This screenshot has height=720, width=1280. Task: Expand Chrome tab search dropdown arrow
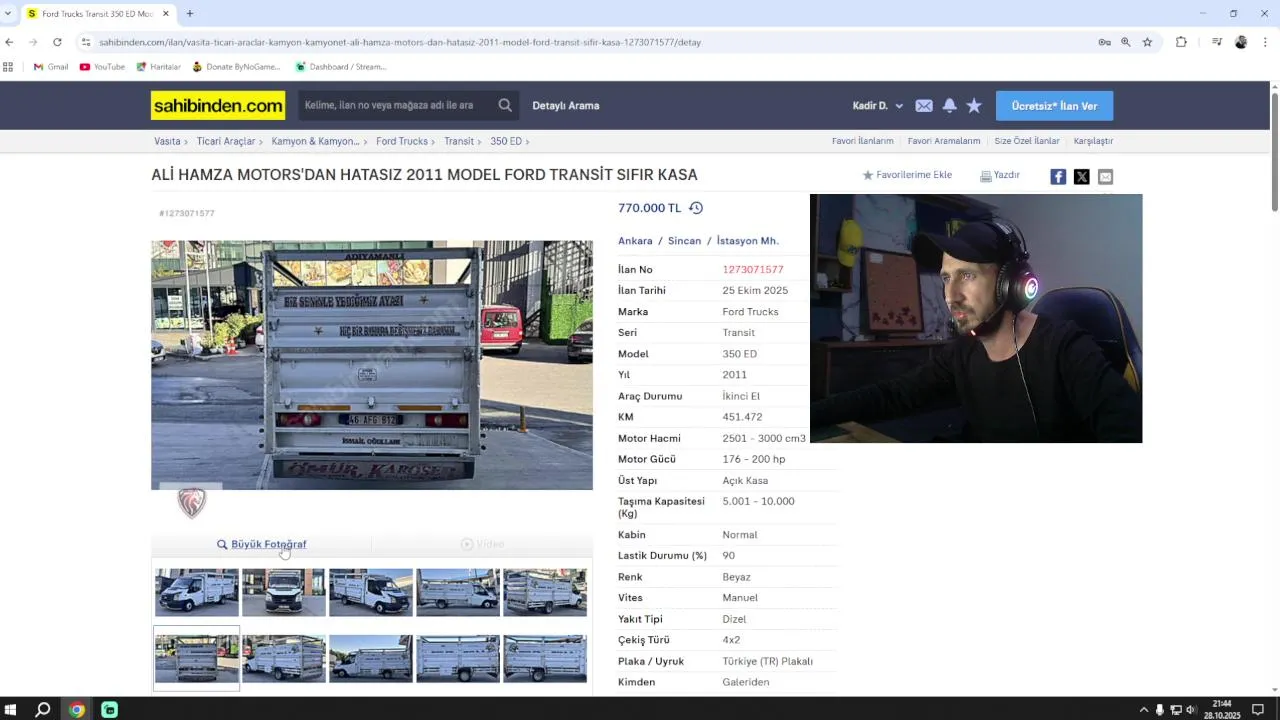8,13
